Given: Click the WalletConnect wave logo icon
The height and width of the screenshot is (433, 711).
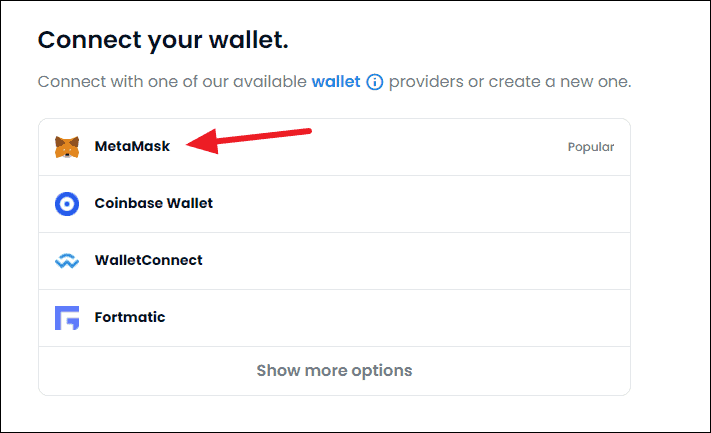Looking at the screenshot, I should pyautogui.click(x=67, y=261).
